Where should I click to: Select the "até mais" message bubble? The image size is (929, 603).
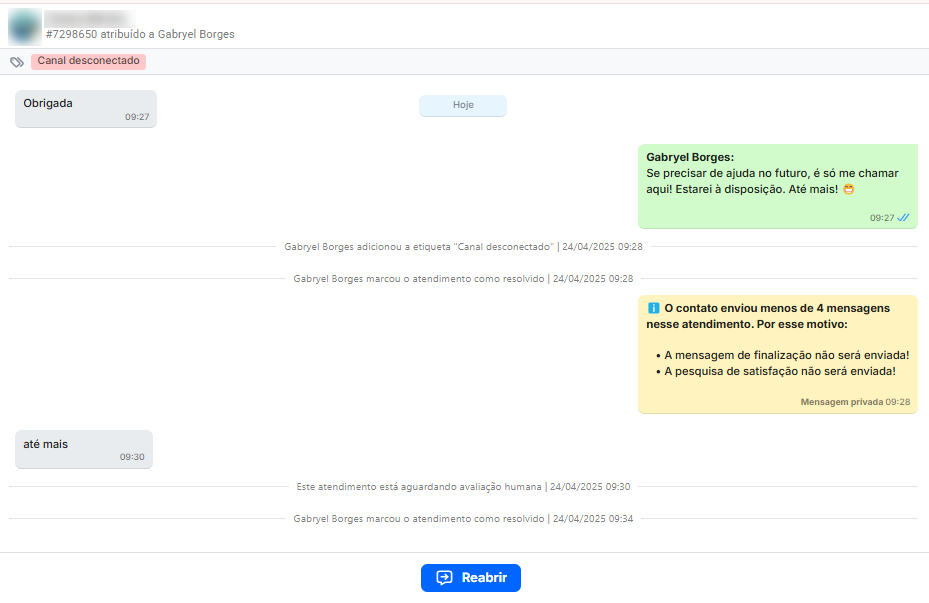point(83,449)
